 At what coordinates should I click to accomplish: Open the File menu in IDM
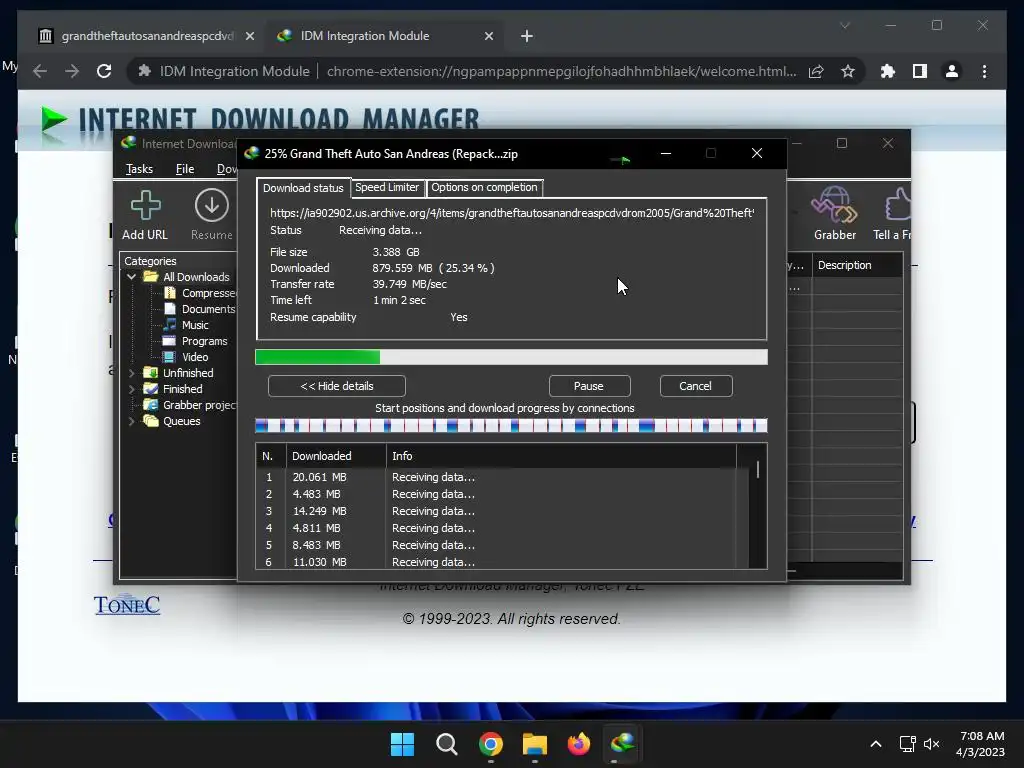pyautogui.click(x=185, y=169)
